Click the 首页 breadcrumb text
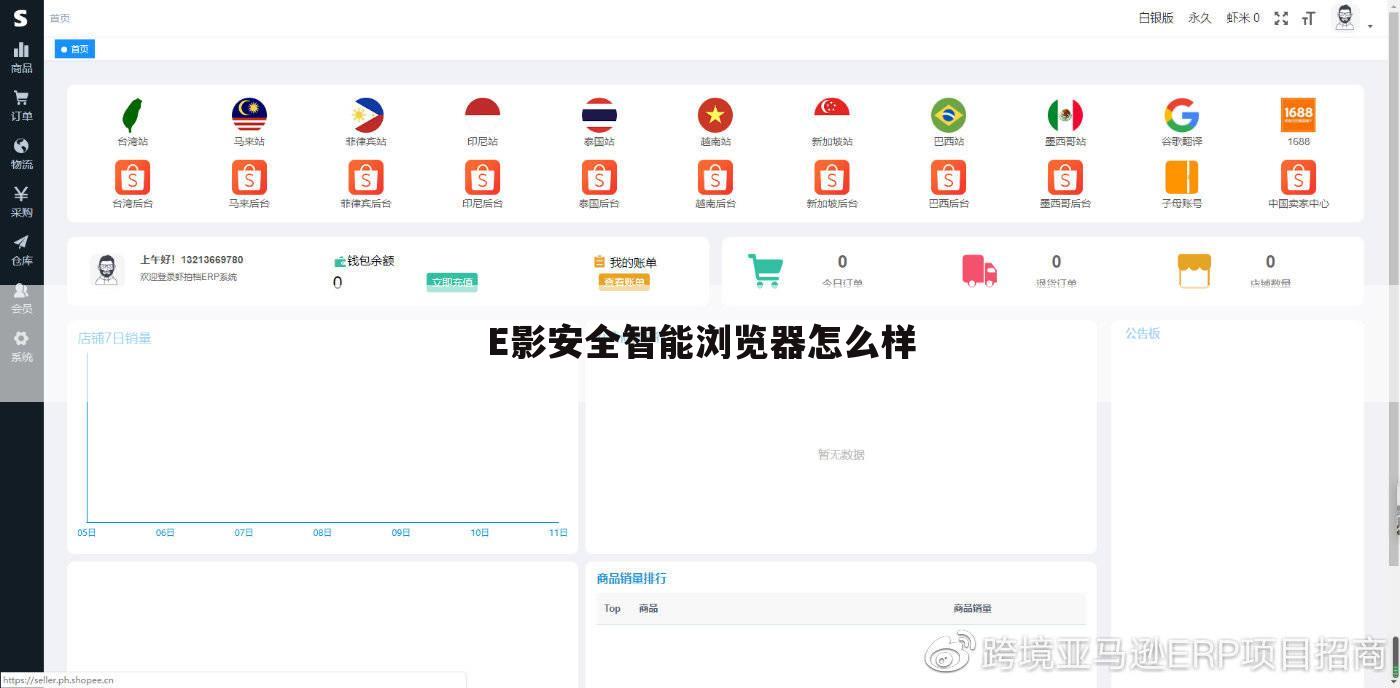The image size is (1400, 688). [x=60, y=18]
